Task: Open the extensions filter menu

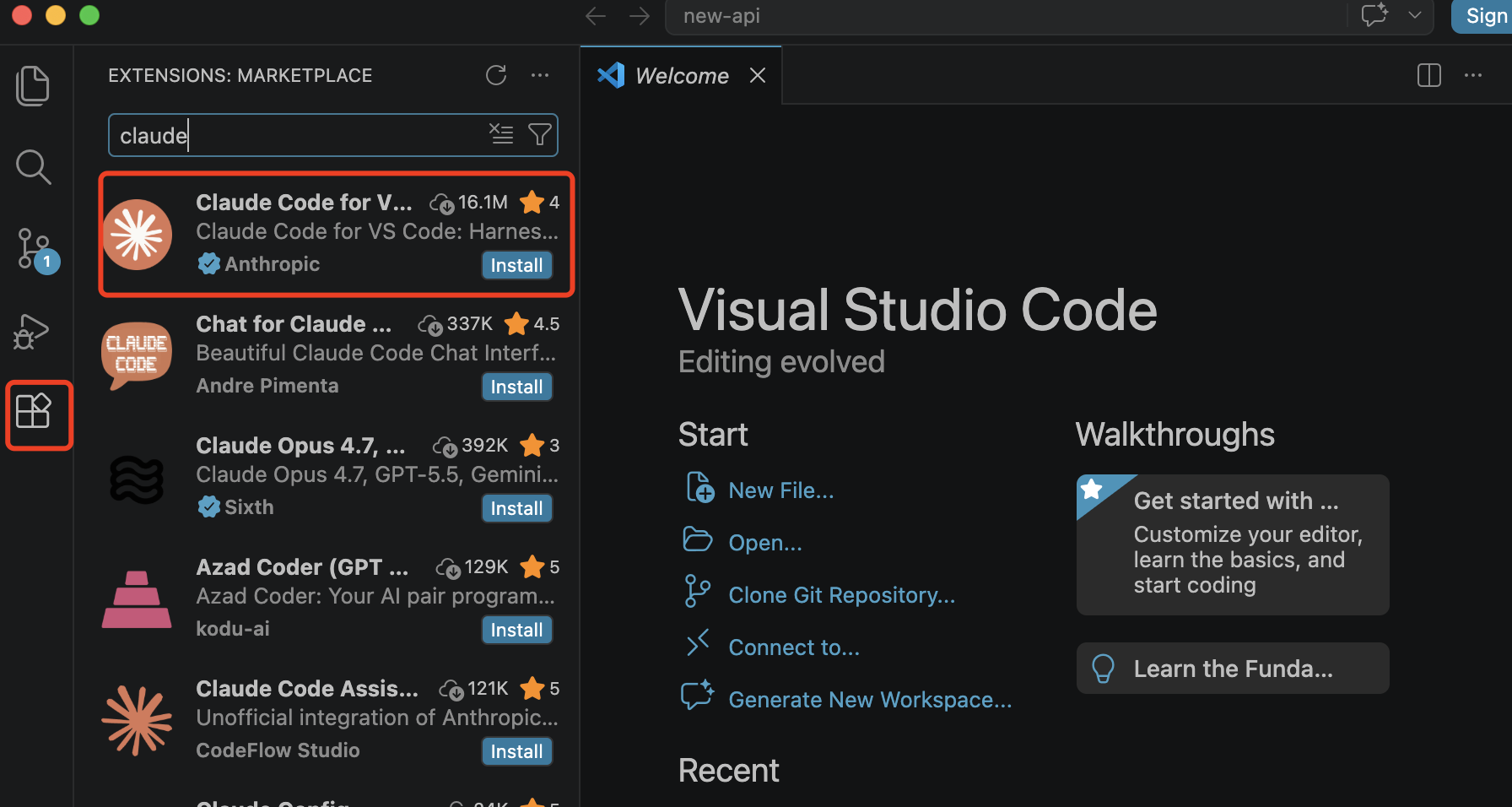Action: coord(539,134)
